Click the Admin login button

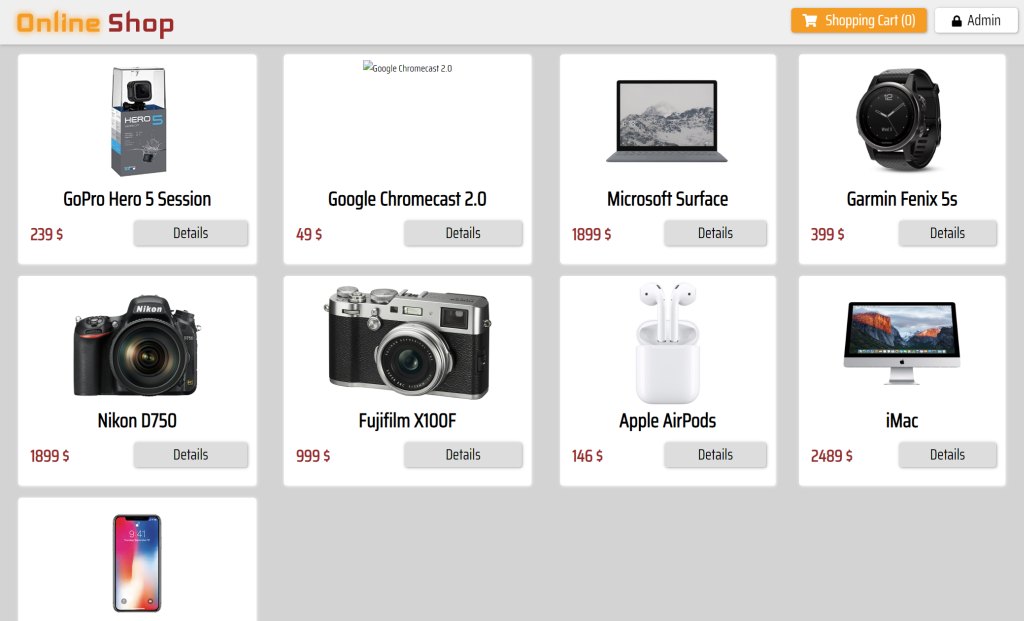click(976, 20)
